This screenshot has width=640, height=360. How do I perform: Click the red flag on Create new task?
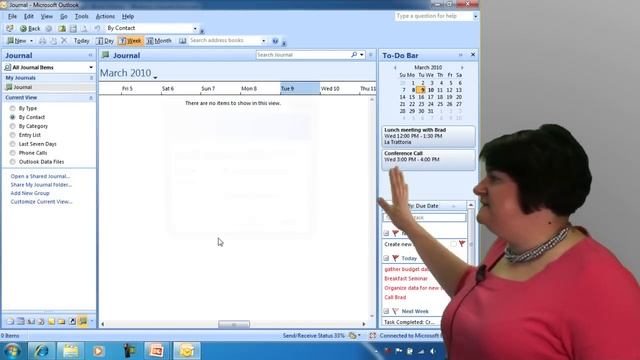[462, 244]
